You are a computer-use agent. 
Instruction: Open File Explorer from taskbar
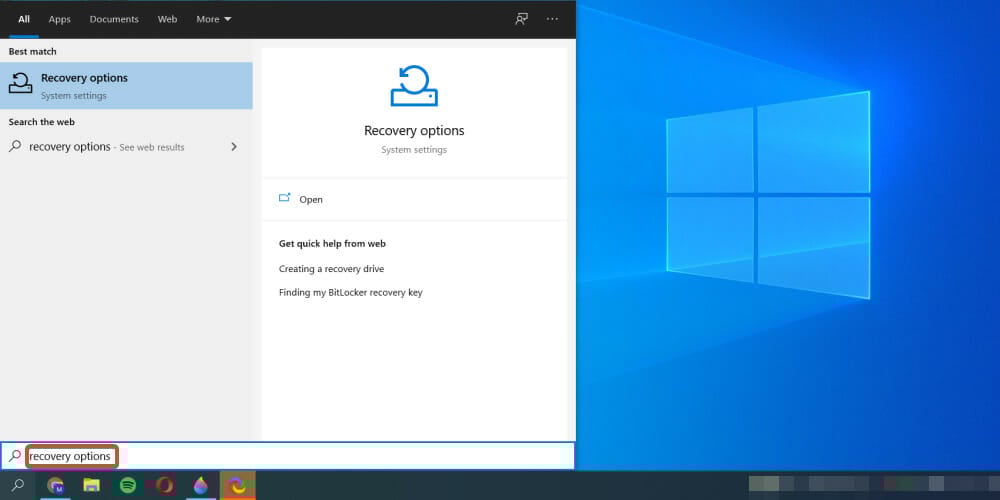coord(92,486)
